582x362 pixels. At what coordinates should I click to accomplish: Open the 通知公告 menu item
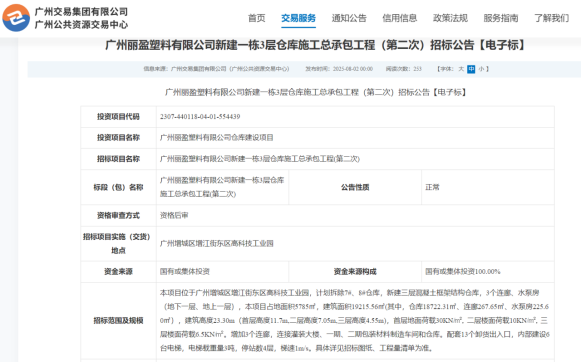click(349, 18)
